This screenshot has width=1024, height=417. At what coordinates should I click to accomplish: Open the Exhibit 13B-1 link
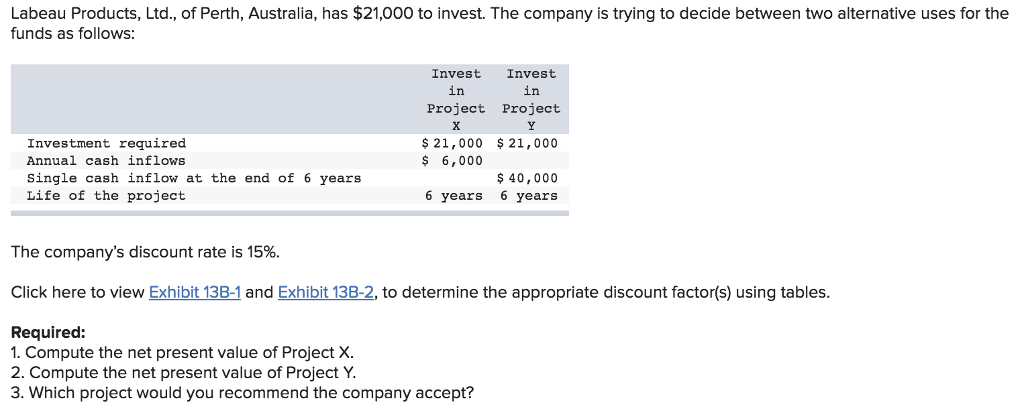point(195,292)
